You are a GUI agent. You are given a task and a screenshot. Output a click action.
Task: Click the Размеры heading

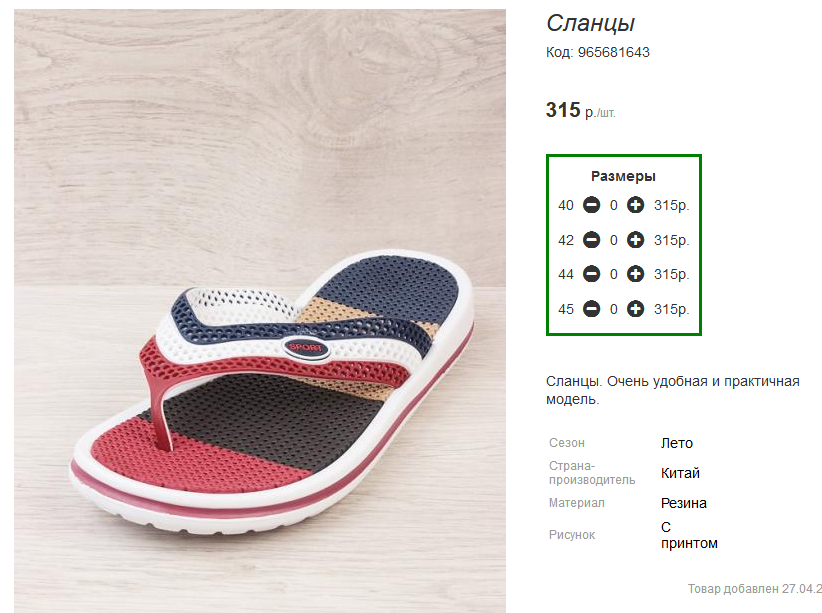point(623,176)
